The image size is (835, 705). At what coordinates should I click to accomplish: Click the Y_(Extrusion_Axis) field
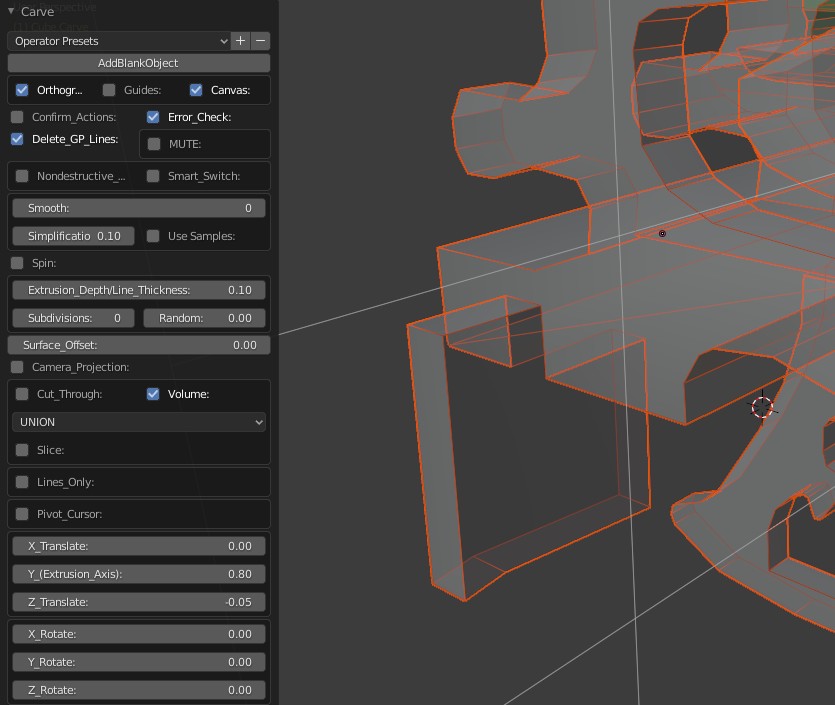click(x=139, y=574)
